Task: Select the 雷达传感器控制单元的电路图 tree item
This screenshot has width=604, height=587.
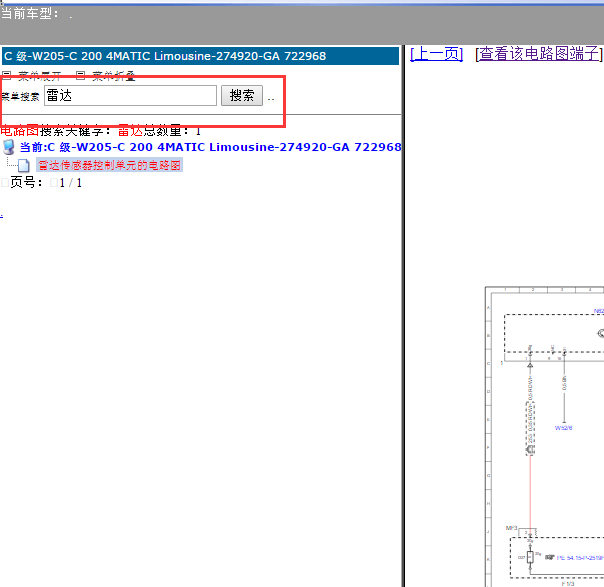Action: click(109, 165)
